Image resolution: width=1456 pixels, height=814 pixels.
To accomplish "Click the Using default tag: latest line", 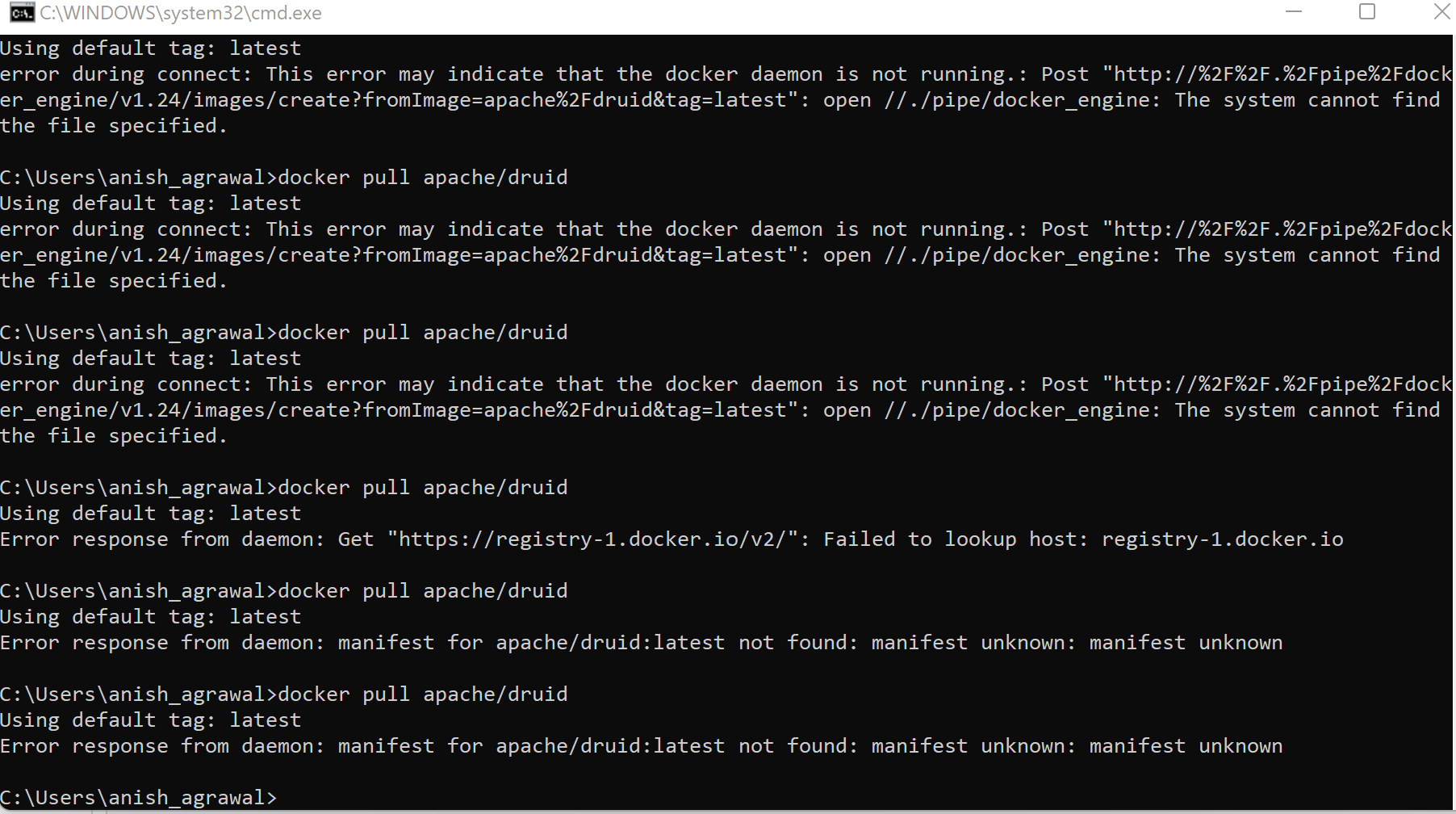I will (x=150, y=48).
